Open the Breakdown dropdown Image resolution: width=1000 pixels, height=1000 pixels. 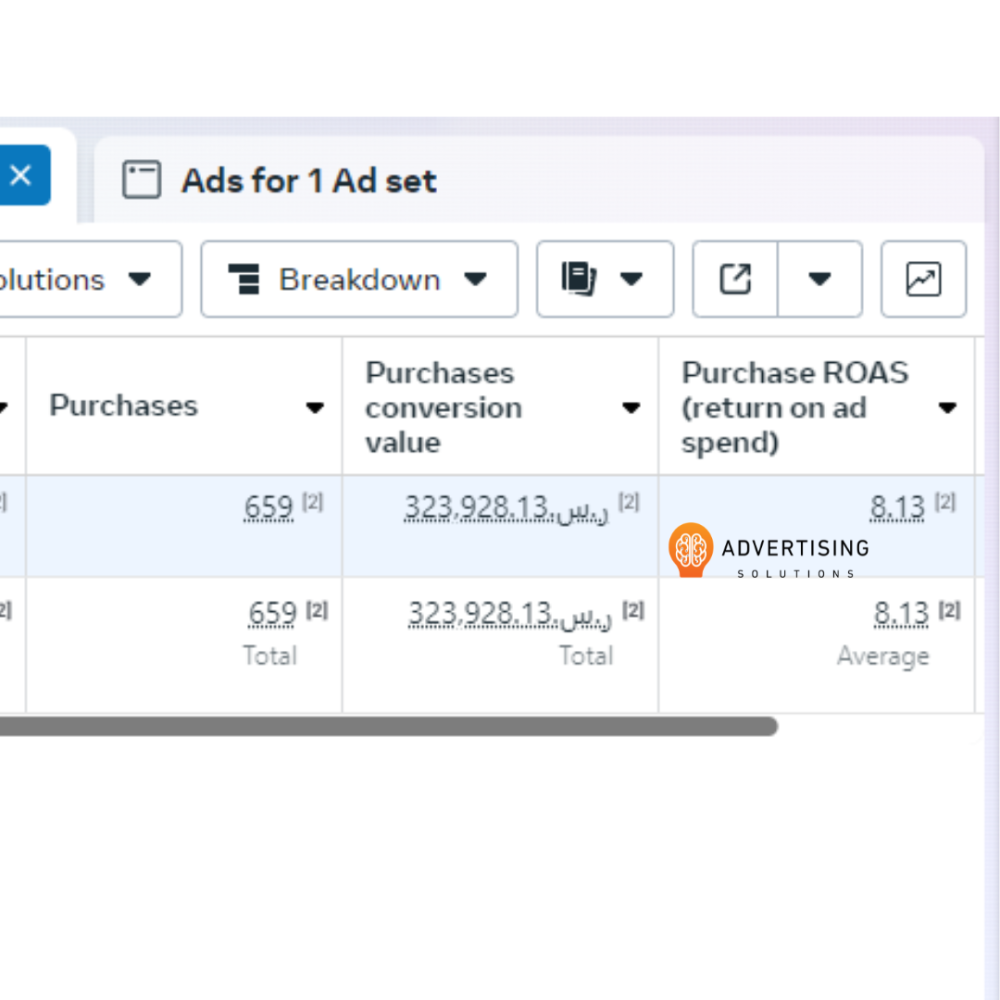pos(359,279)
